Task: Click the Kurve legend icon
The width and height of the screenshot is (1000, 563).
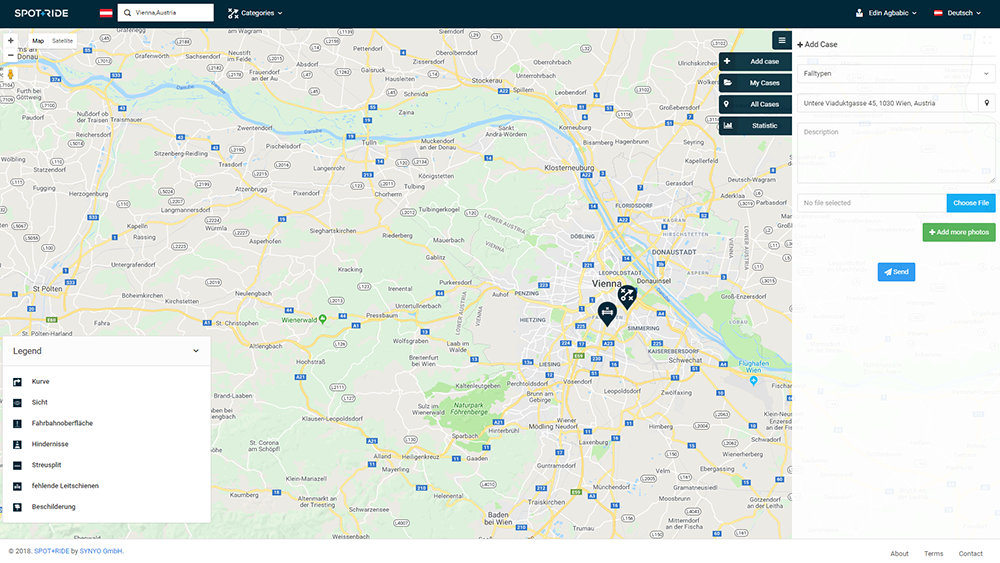Action: click(17, 382)
